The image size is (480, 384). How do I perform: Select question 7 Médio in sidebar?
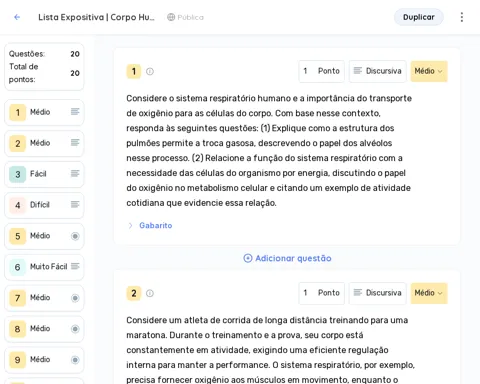coord(44,298)
